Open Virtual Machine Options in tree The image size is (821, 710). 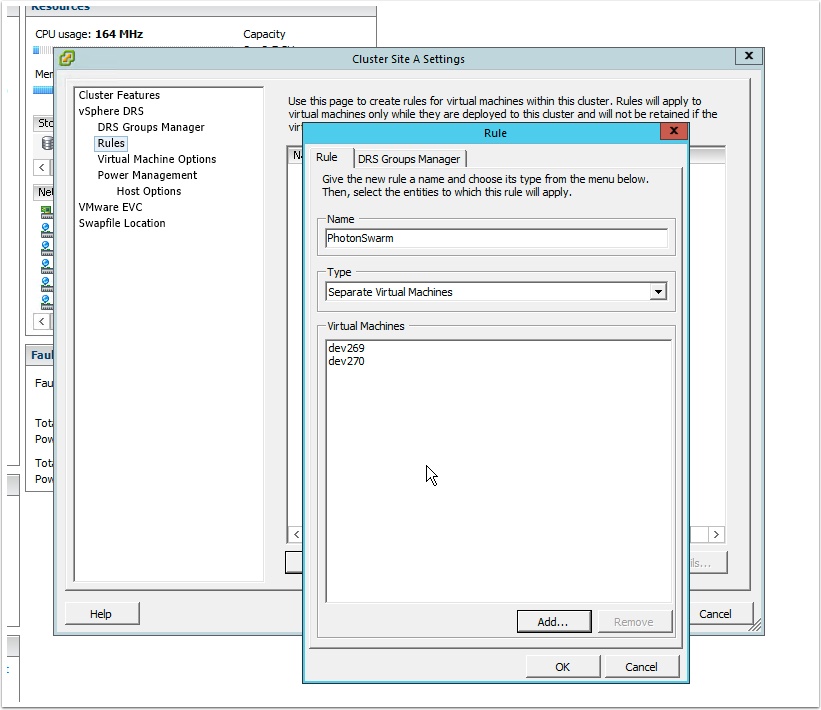pyautogui.click(x=157, y=159)
